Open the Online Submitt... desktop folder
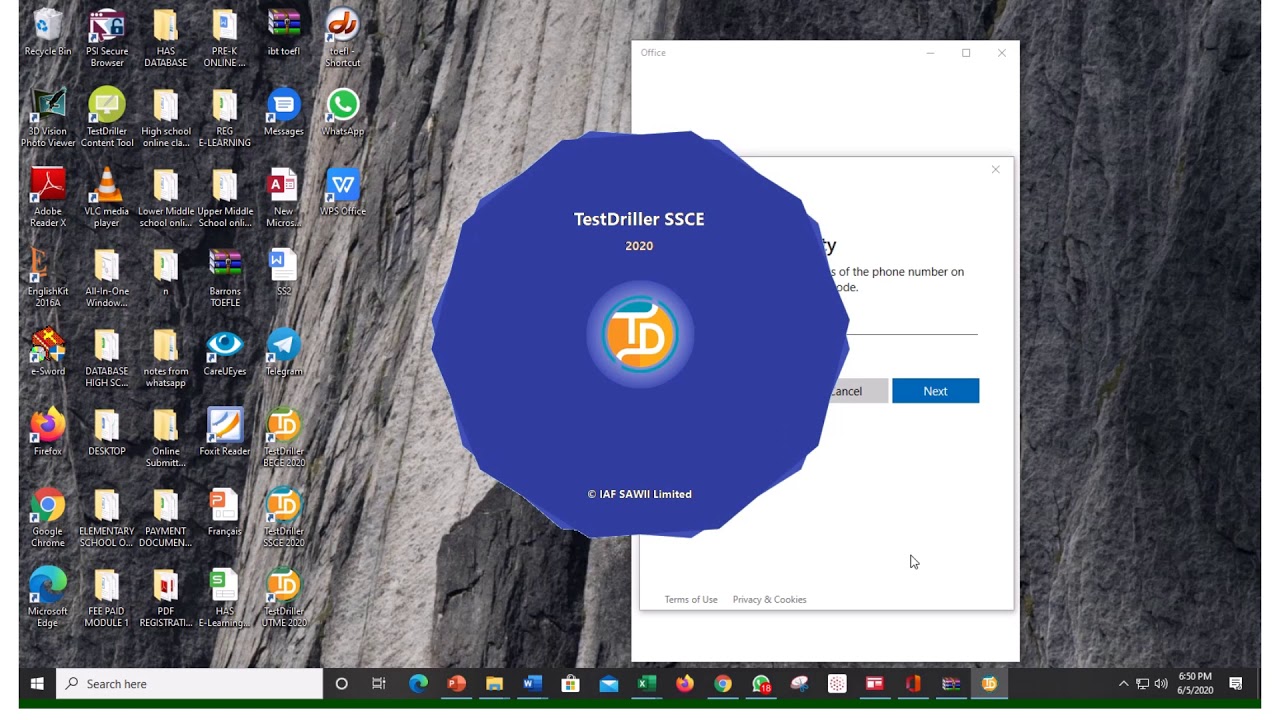 coord(166,439)
